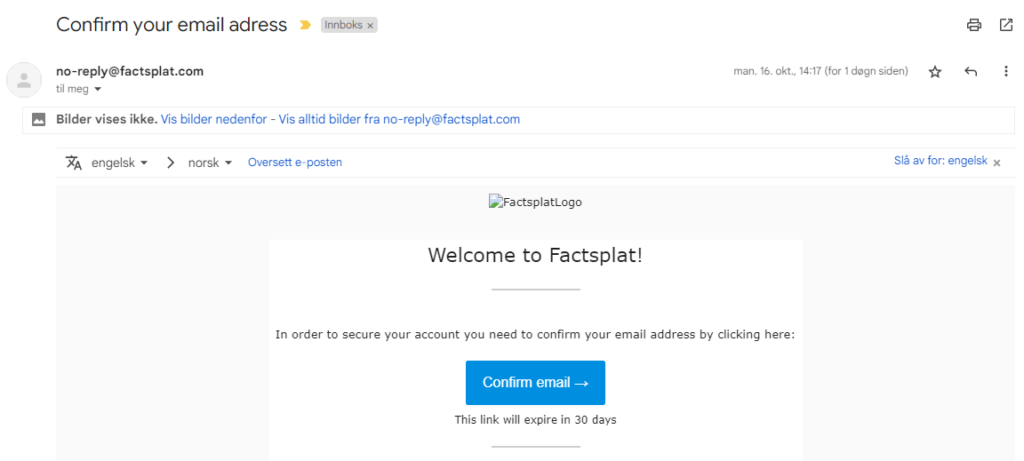
Task: Open email in new window icon
Action: (x=1006, y=25)
